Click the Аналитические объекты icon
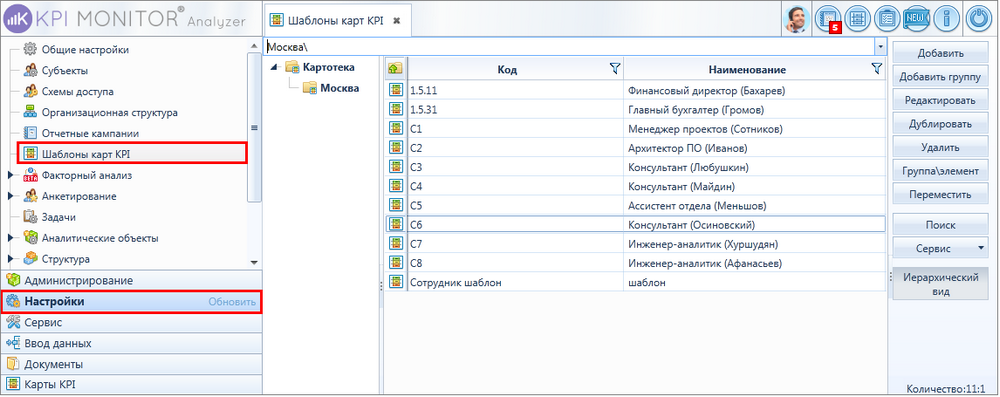 [30, 238]
